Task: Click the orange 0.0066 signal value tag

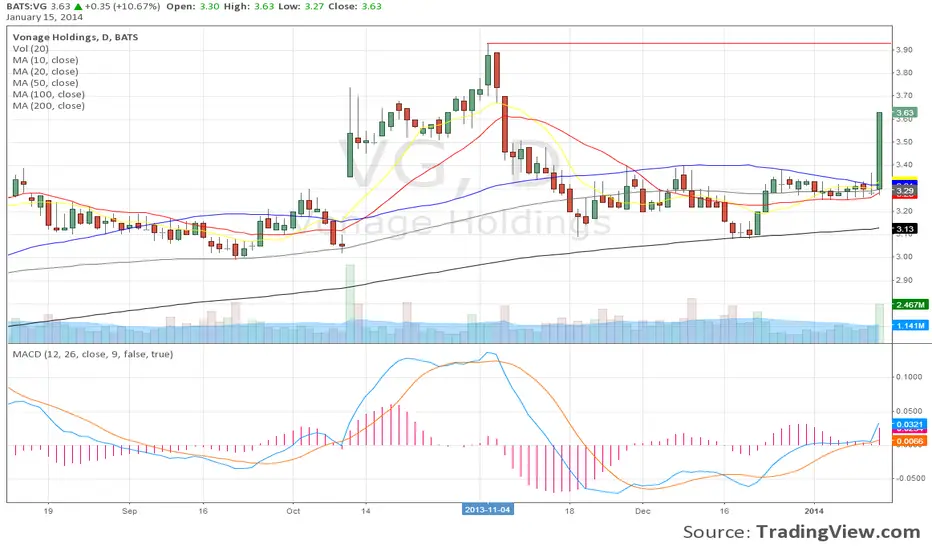Action: click(909, 441)
